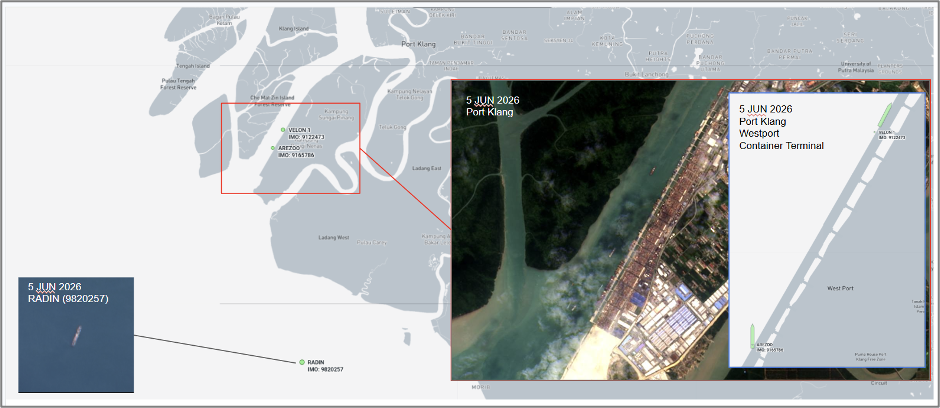Click the Bandar Bukit Tinggi map label
Screen dimensions: 940x408
(x=474, y=39)
